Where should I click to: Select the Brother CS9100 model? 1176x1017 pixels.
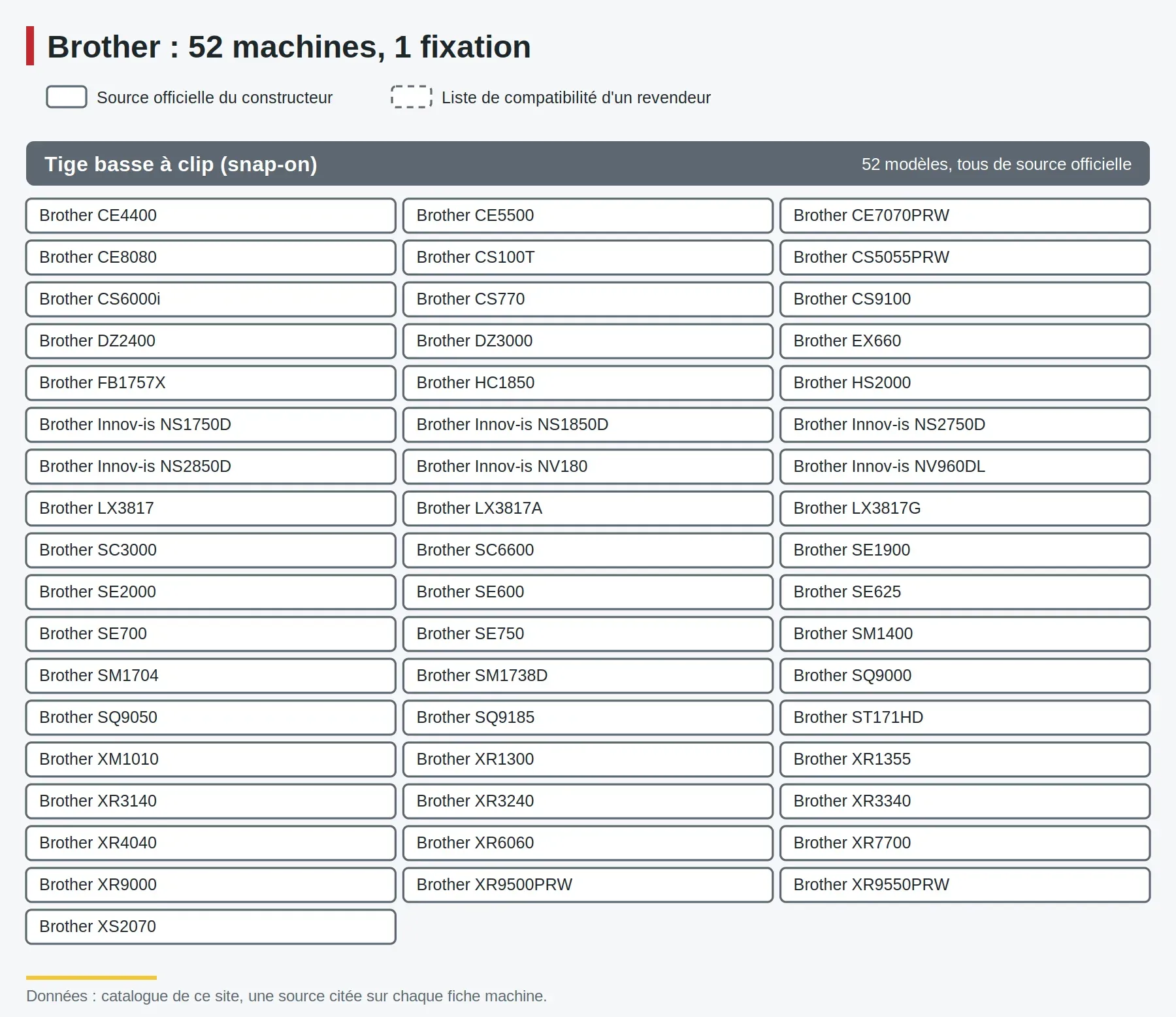click(x=965, y=299)
